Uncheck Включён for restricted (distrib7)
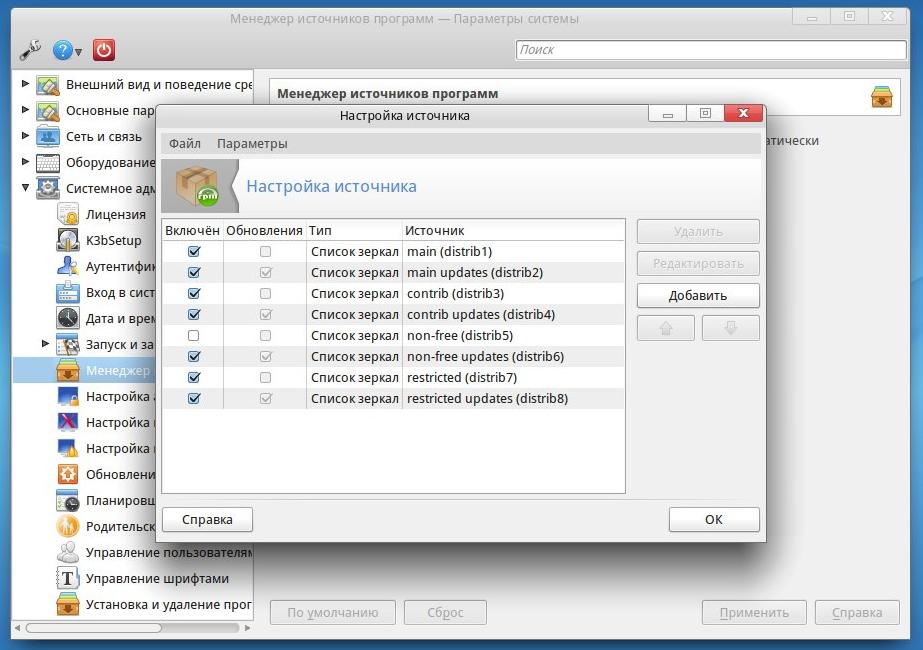Viewport: 923px width, 650px height. click(194, 377)
